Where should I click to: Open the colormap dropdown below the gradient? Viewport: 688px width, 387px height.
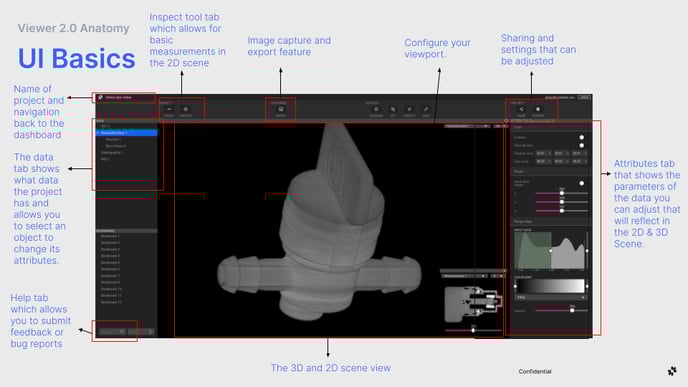[551, 297]
